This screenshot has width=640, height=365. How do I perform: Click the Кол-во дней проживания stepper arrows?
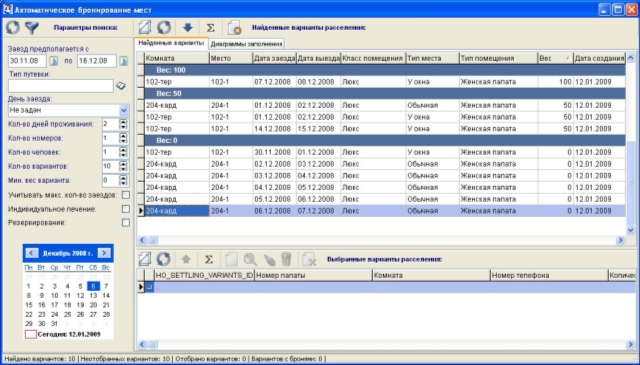[x=123, y=124]
